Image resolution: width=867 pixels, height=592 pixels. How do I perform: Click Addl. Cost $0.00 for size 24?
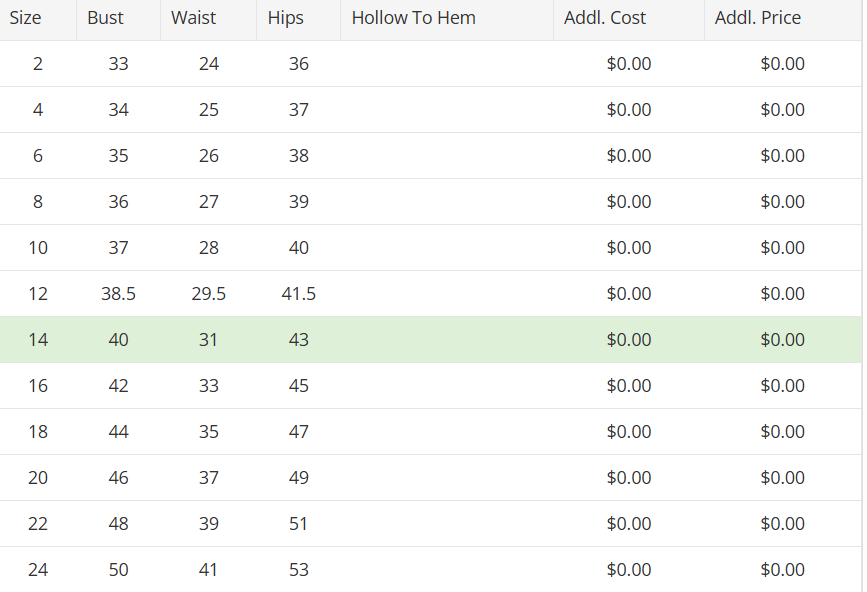pyautogui.click(x=628, y=570)
